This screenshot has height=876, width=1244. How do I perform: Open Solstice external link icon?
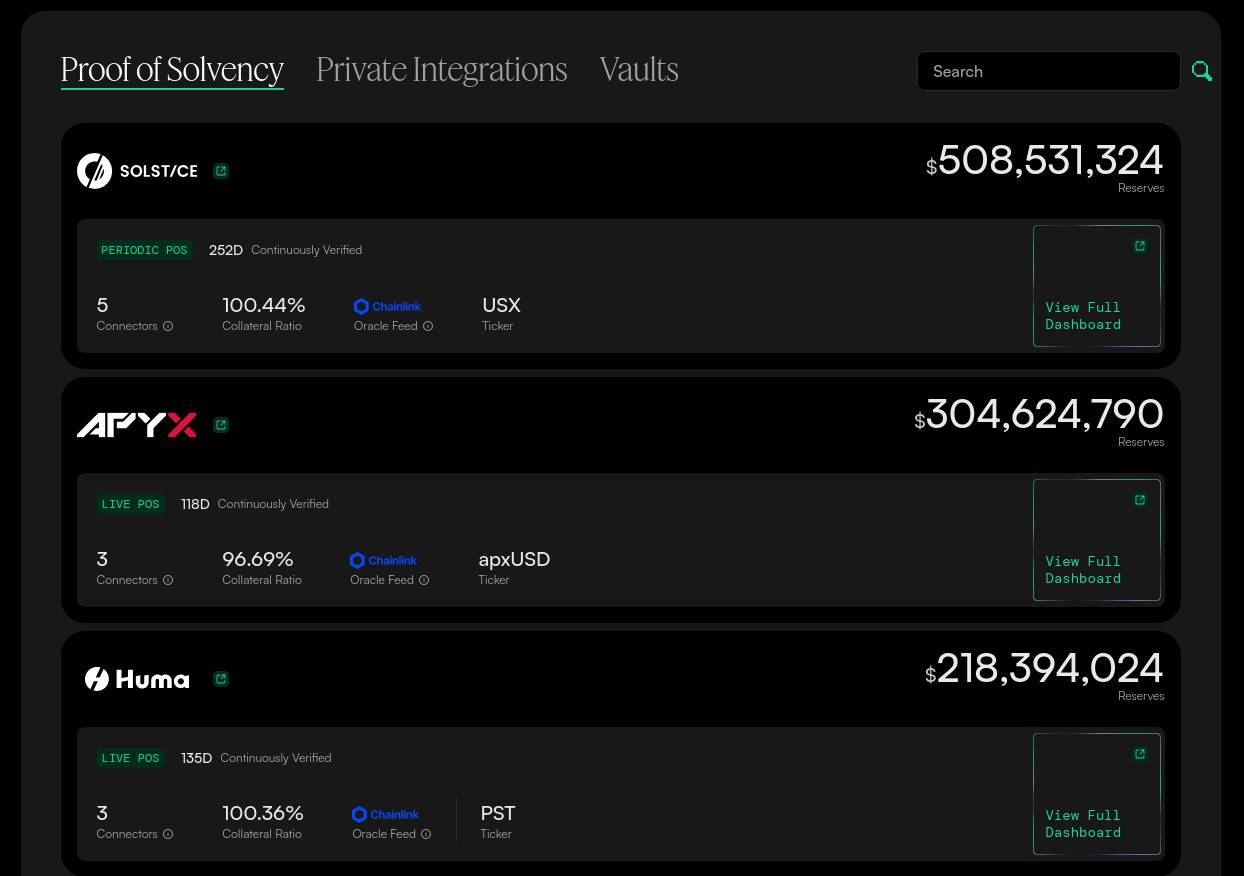click(x=221, y=171)
